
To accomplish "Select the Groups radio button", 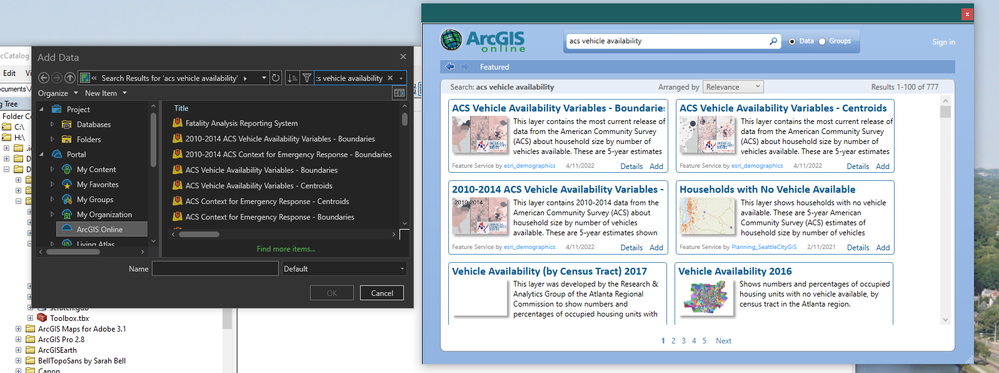I will pyautogui.click(x=822, y=41).
